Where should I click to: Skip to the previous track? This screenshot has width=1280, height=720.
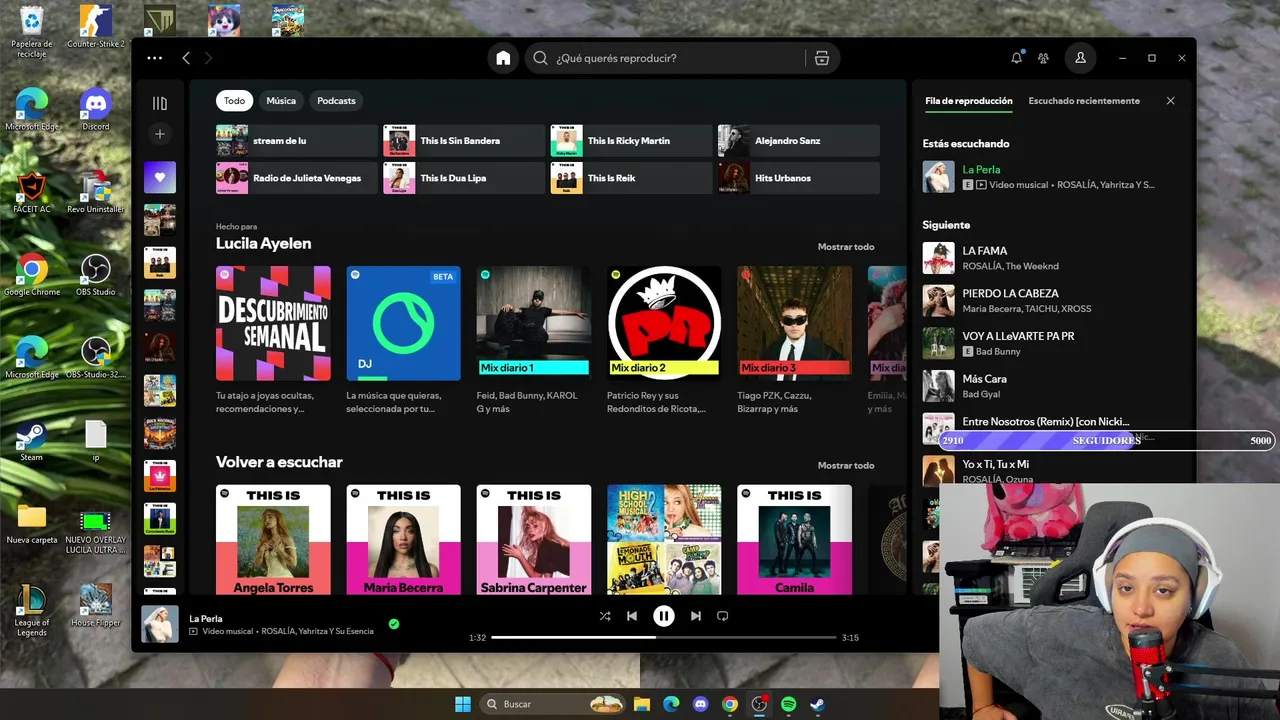(x=632, y=616)
